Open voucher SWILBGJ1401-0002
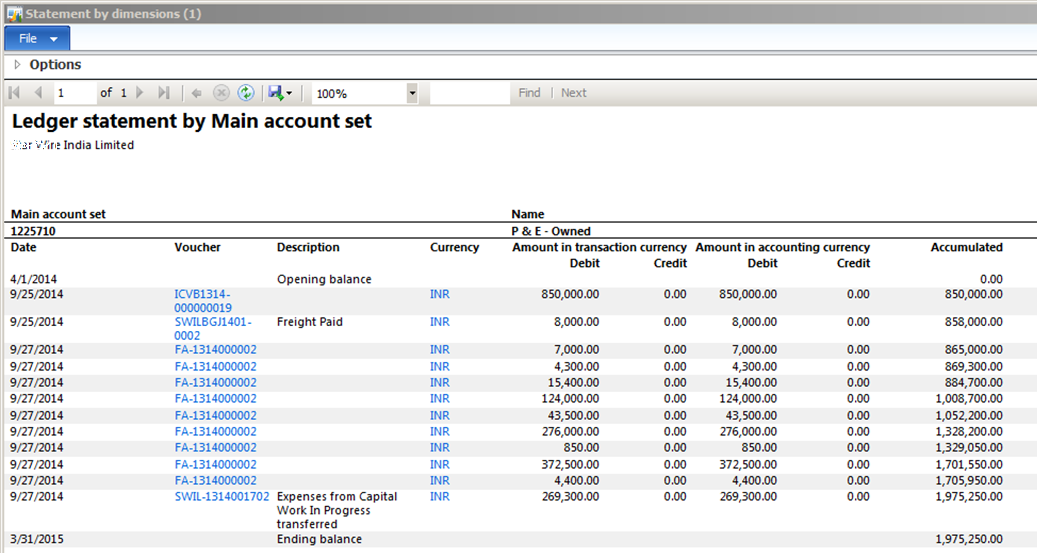This screenshot has height=553, width=1037. [x=213, y=329]
